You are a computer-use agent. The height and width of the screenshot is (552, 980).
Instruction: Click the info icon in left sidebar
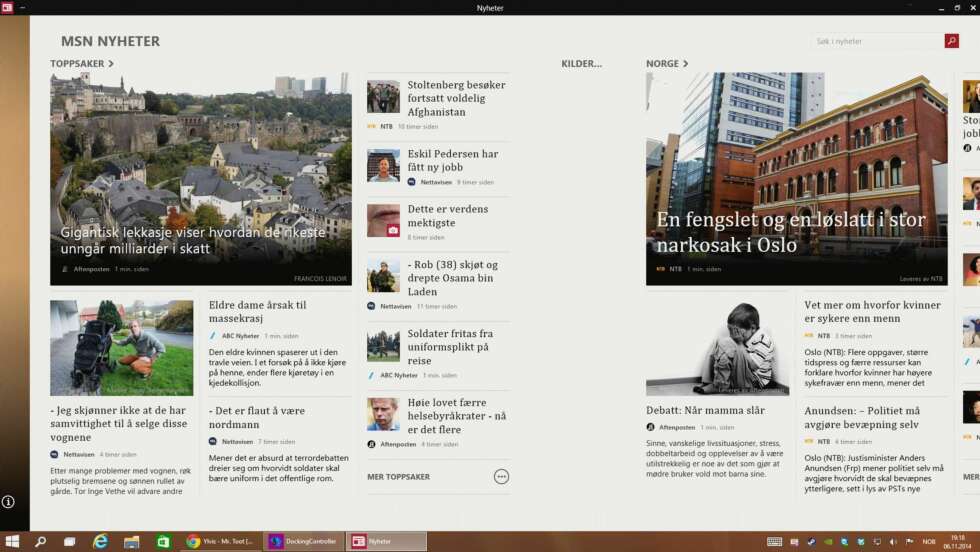click(8, 502)
